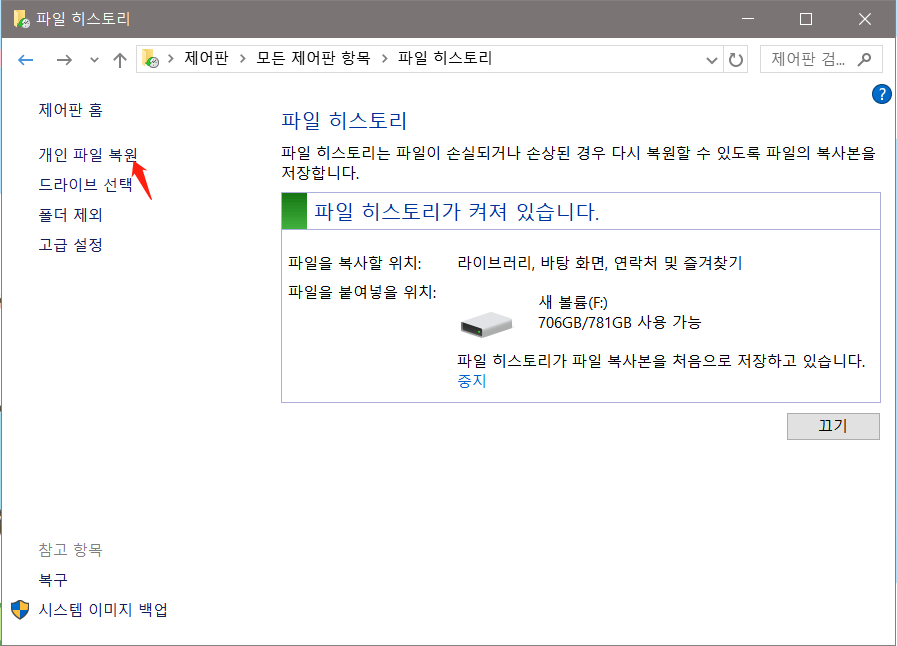Expand the address bar dropdown arrow

pos(712,59)
